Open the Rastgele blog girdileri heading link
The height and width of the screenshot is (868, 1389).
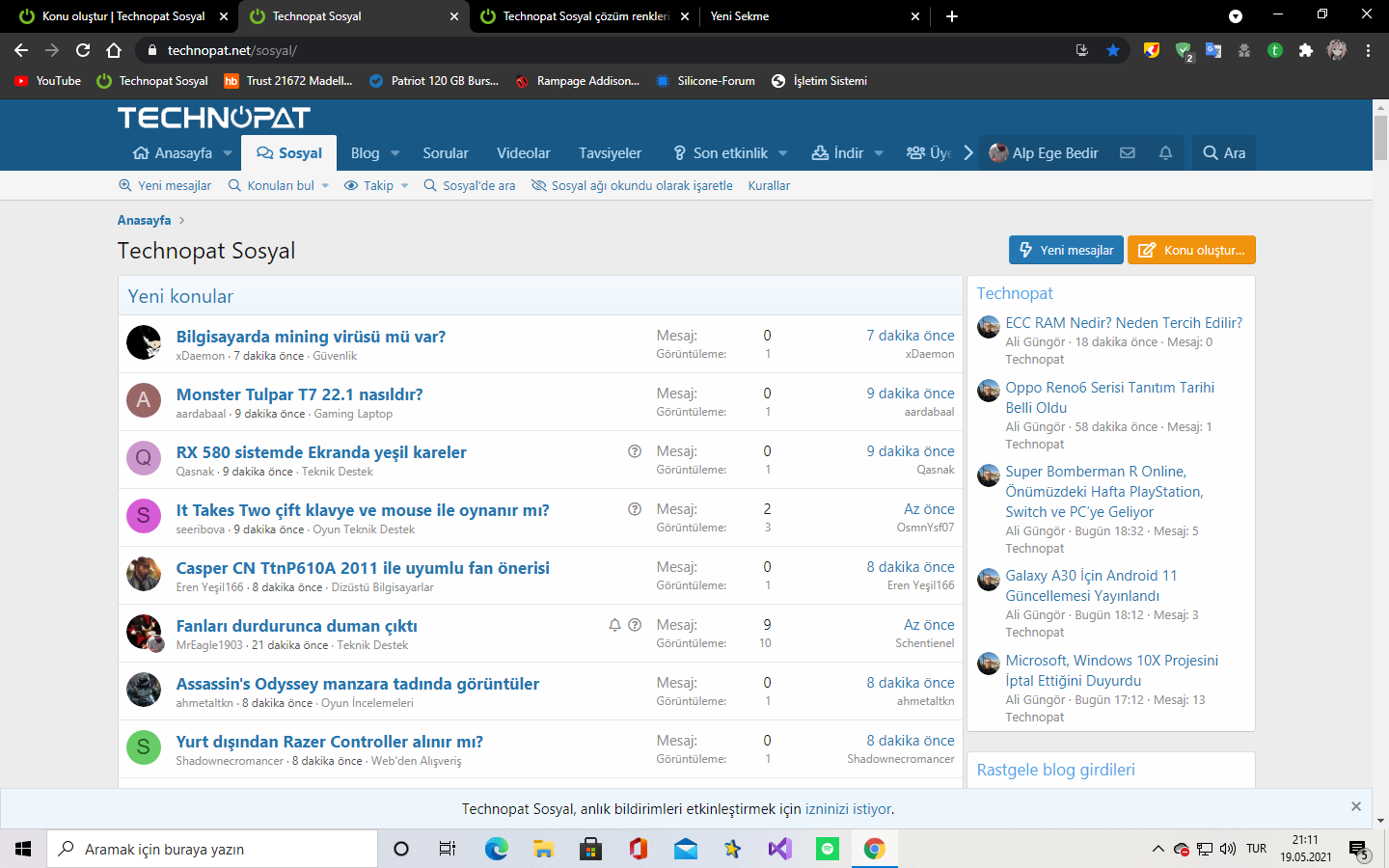click(1055, 770)
